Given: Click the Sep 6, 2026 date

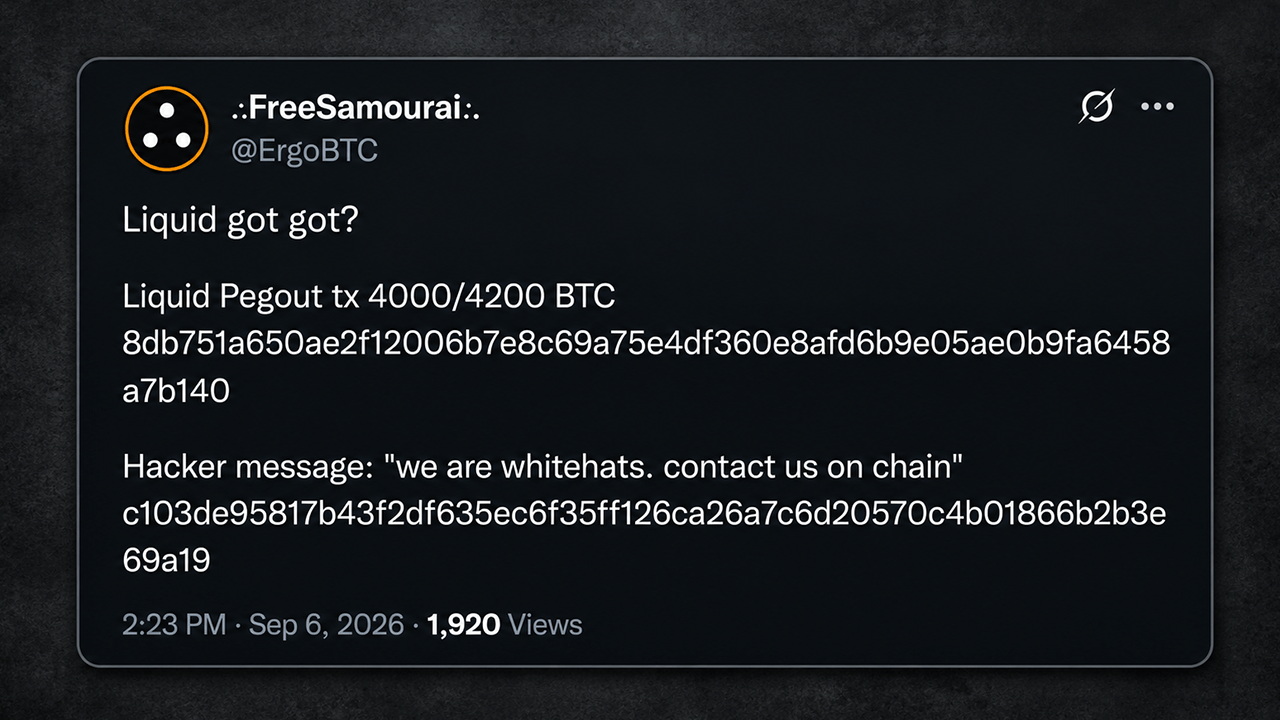Looking at the screenshot, I should coord(326,625).
